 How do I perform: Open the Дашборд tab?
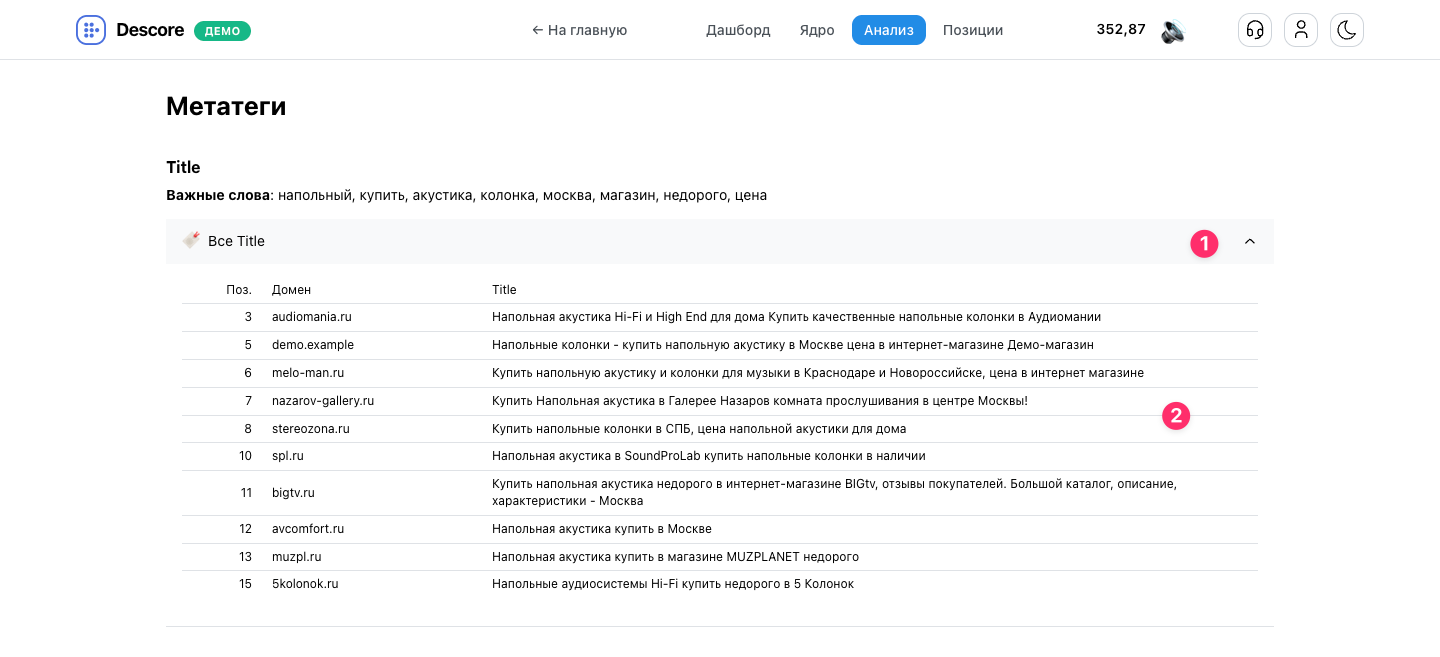click(738, 30)
